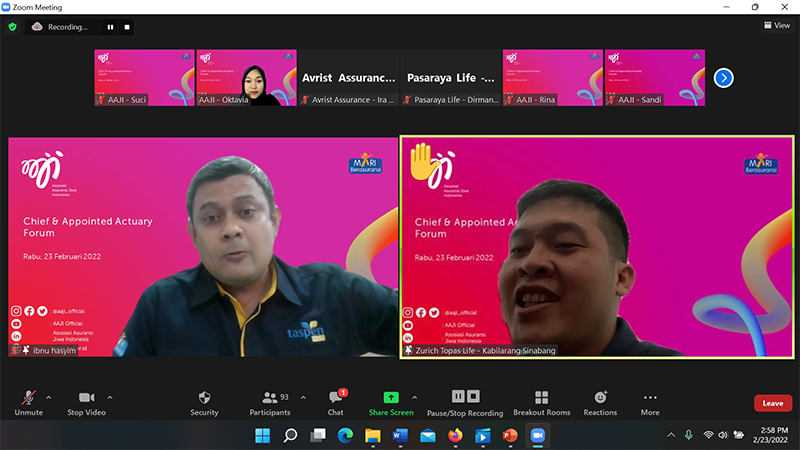Open the Chat panel
This screenshot has width=800, height=450.
tap(336, 403)
